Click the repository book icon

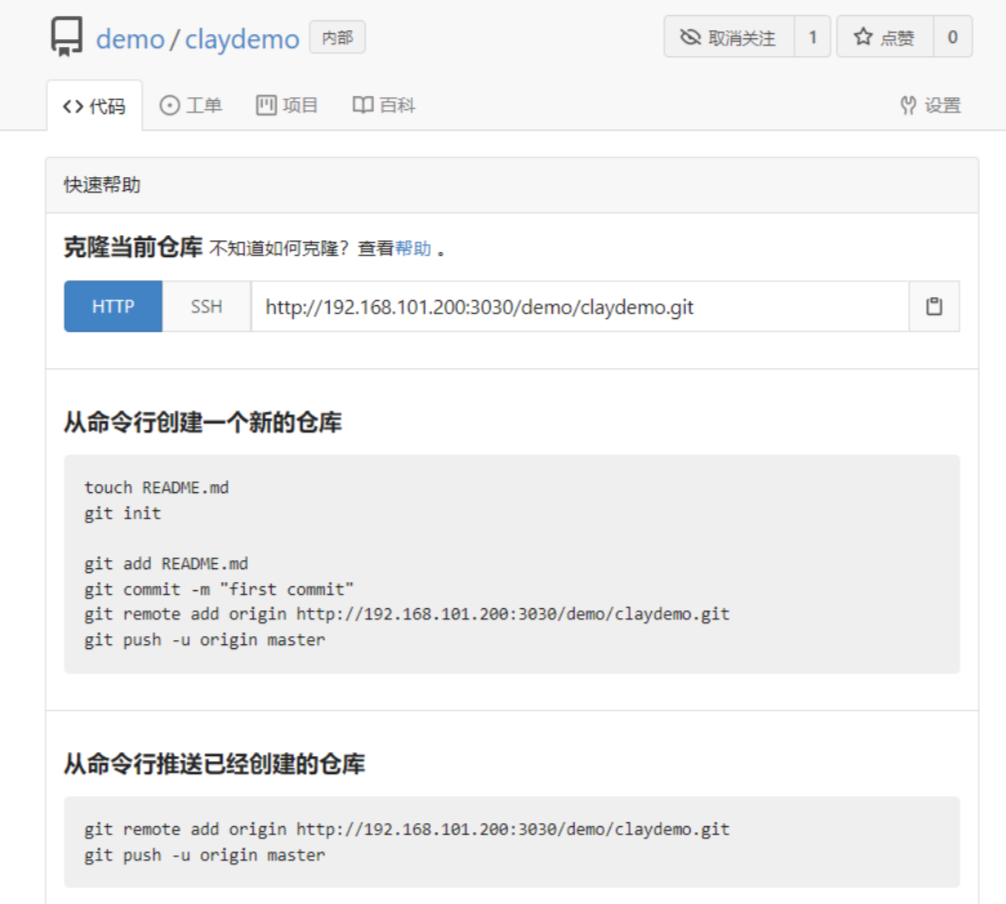(67, 38)
